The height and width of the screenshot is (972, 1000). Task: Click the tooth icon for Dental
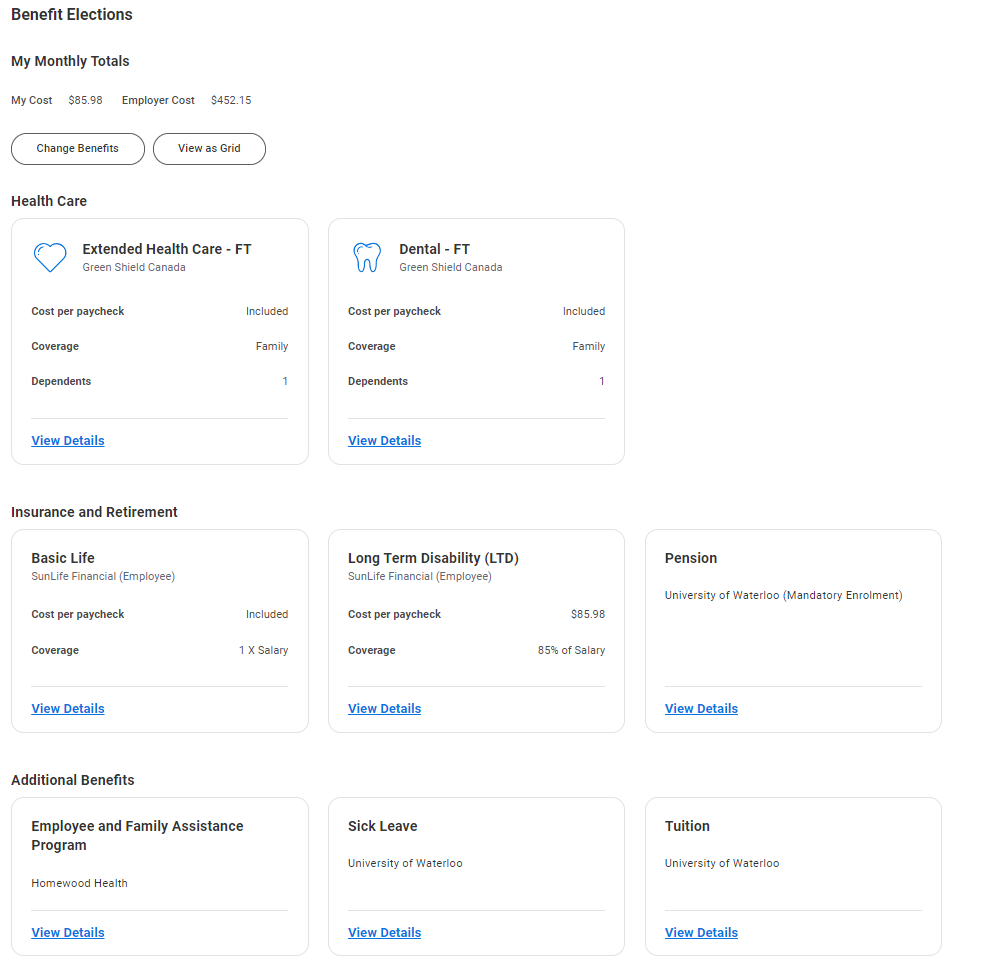pyautogui.click(x=367, y=257)
